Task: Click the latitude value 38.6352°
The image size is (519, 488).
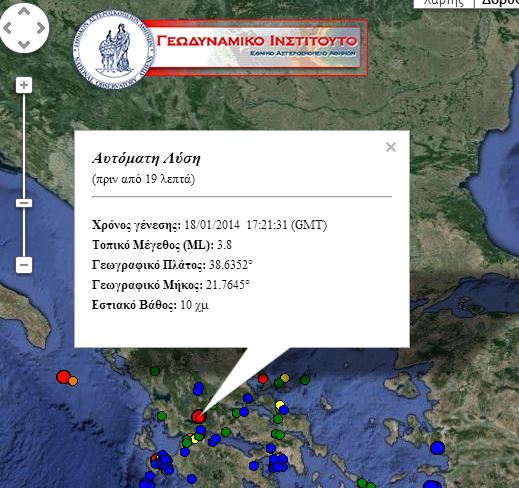Action: 231,265
